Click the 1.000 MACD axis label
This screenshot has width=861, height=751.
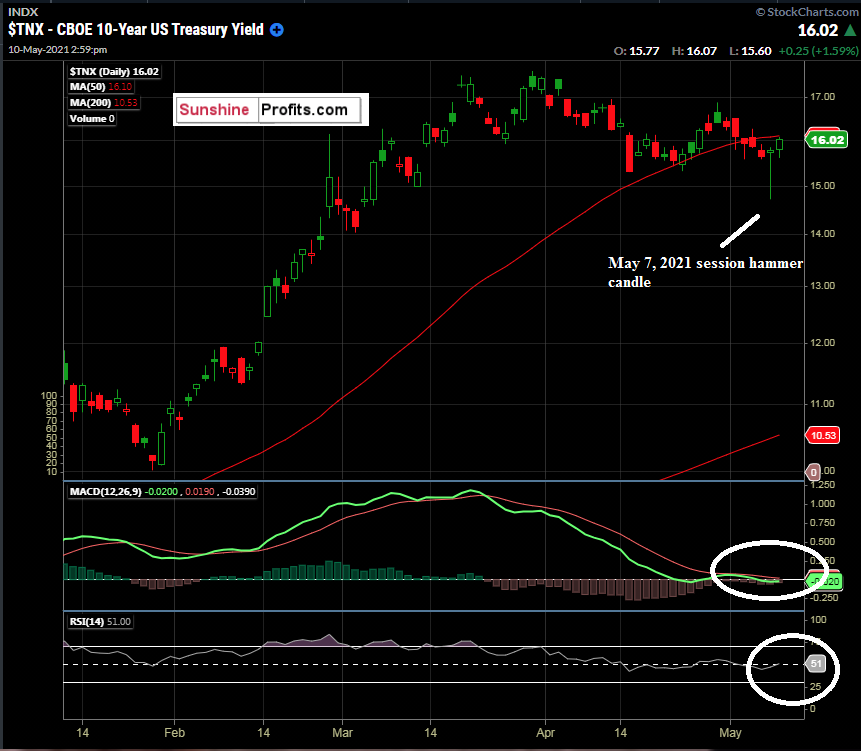click(823, 503)
